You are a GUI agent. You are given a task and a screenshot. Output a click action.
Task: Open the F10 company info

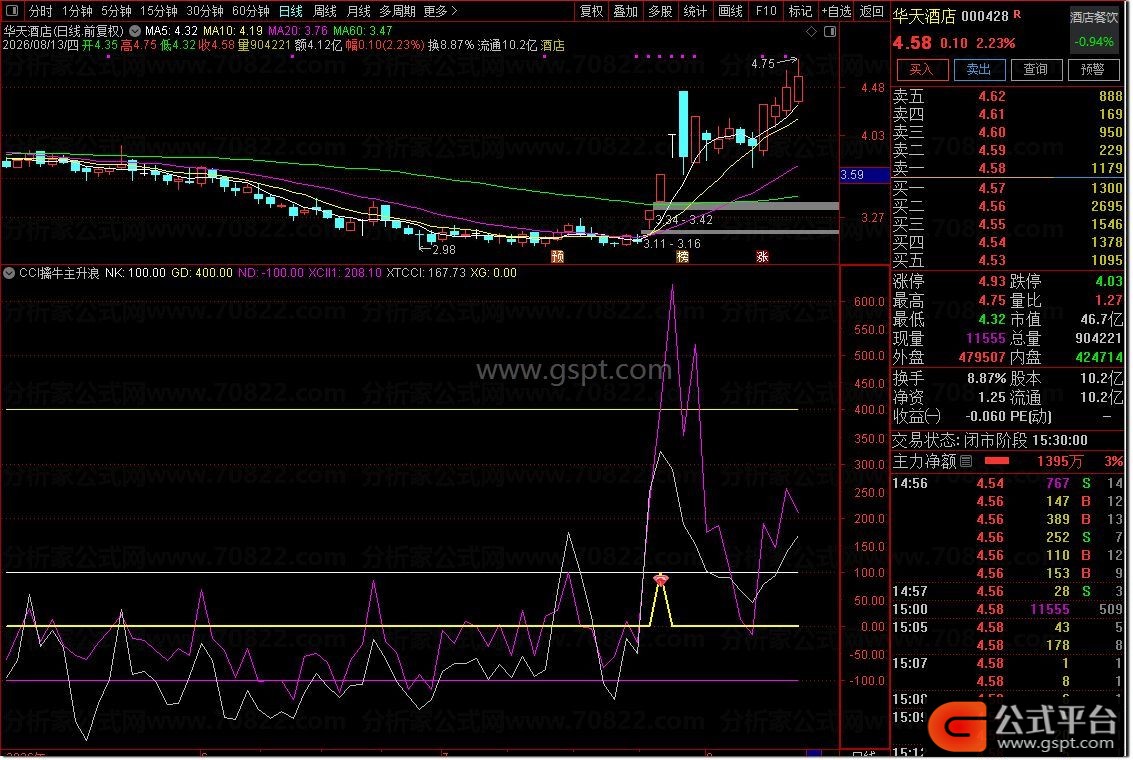click(766, 11)
